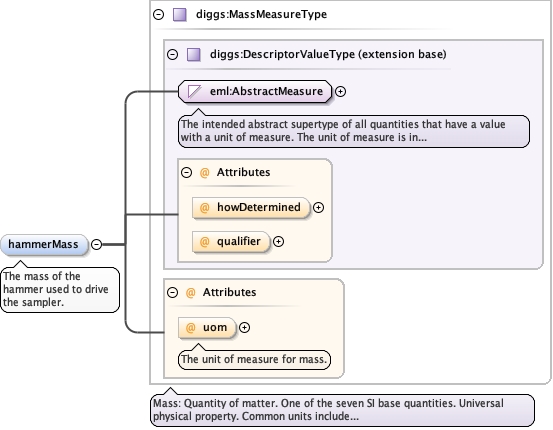Click the abstract supertype annotation under eml:AbstractMeasure

click(354, 131)
